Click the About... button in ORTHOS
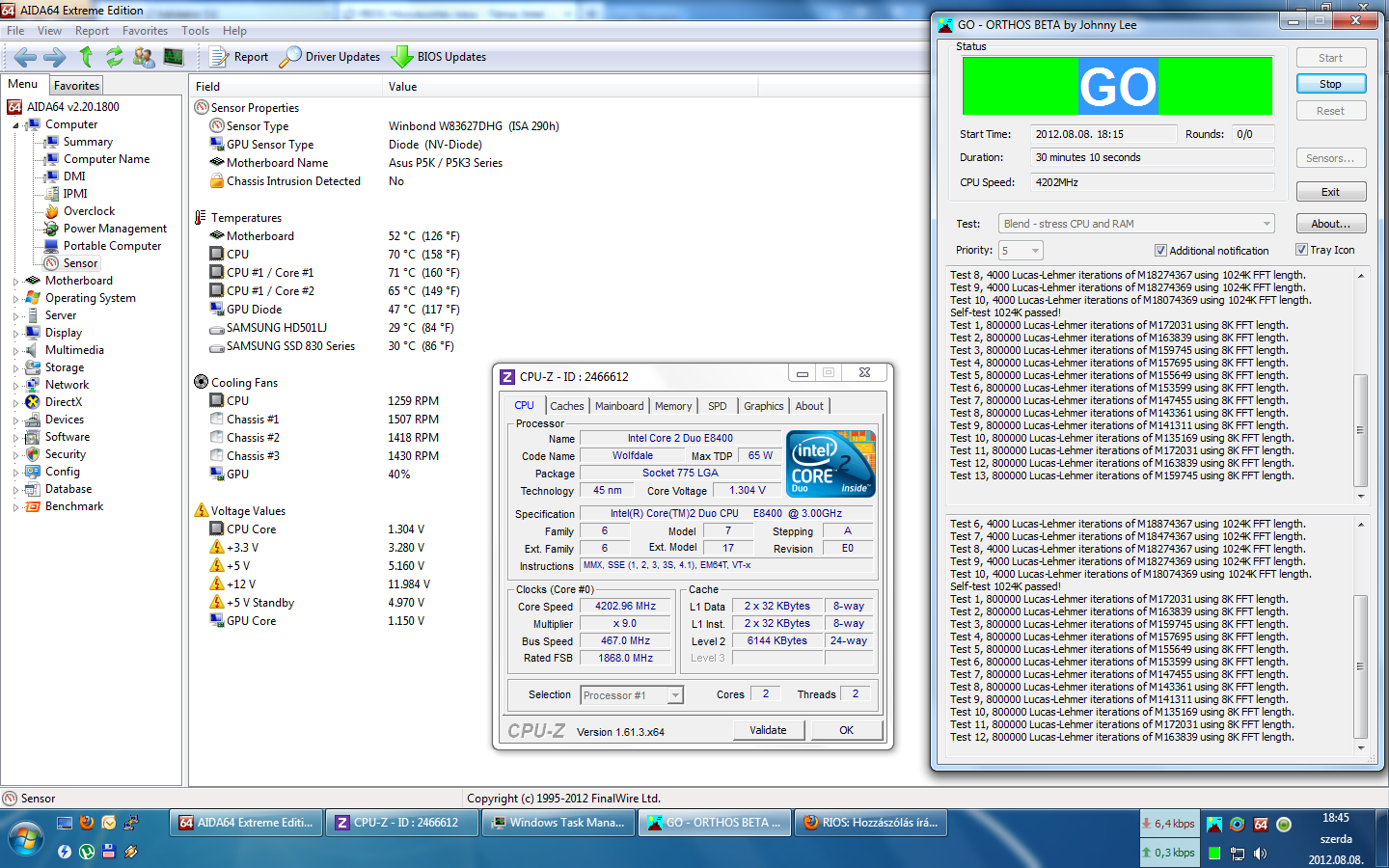1389x868 pixels. (x=1331, y=224)
